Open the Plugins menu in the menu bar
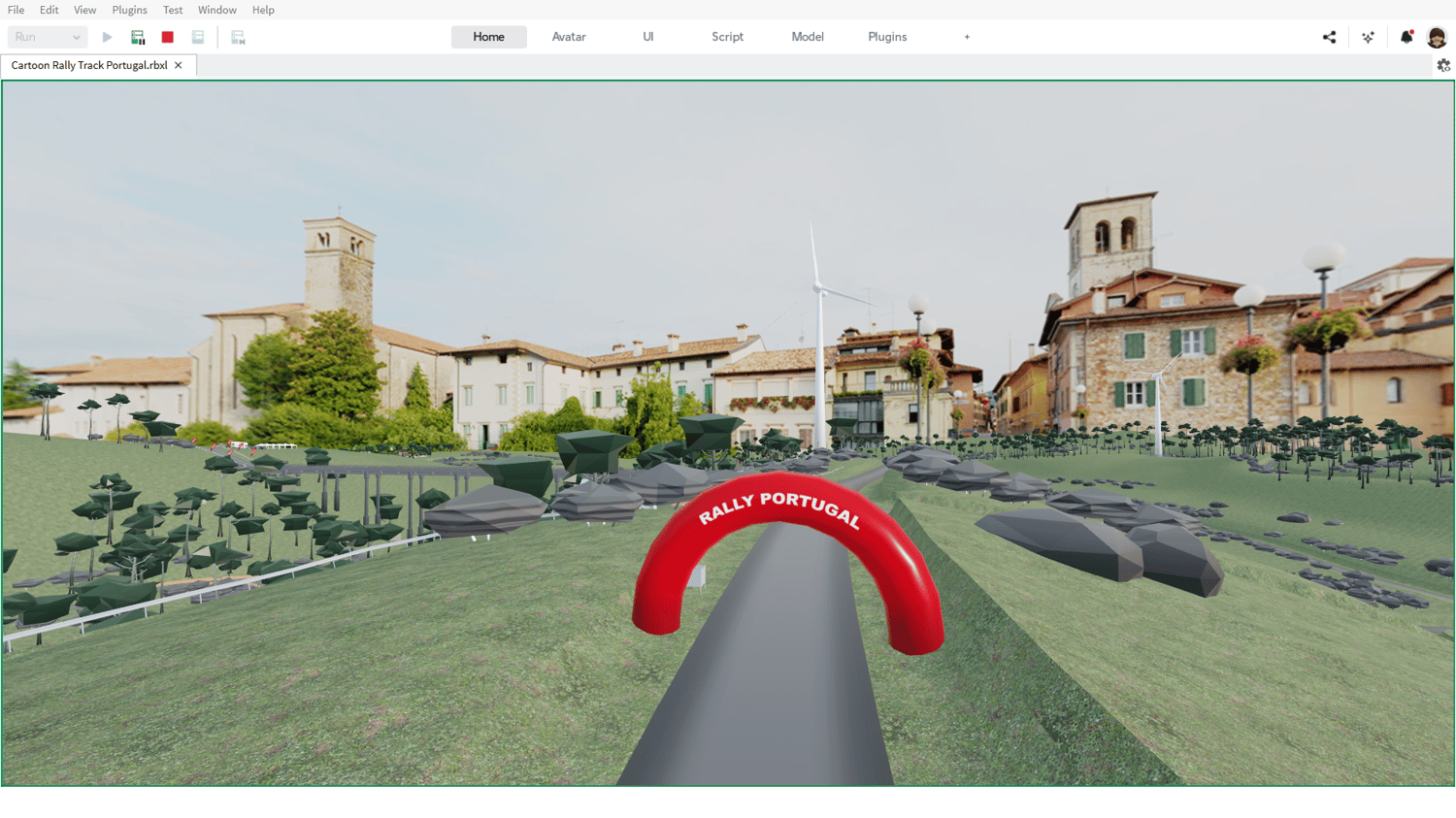Screen dimensions: 1456x818 tap(130, 10)
